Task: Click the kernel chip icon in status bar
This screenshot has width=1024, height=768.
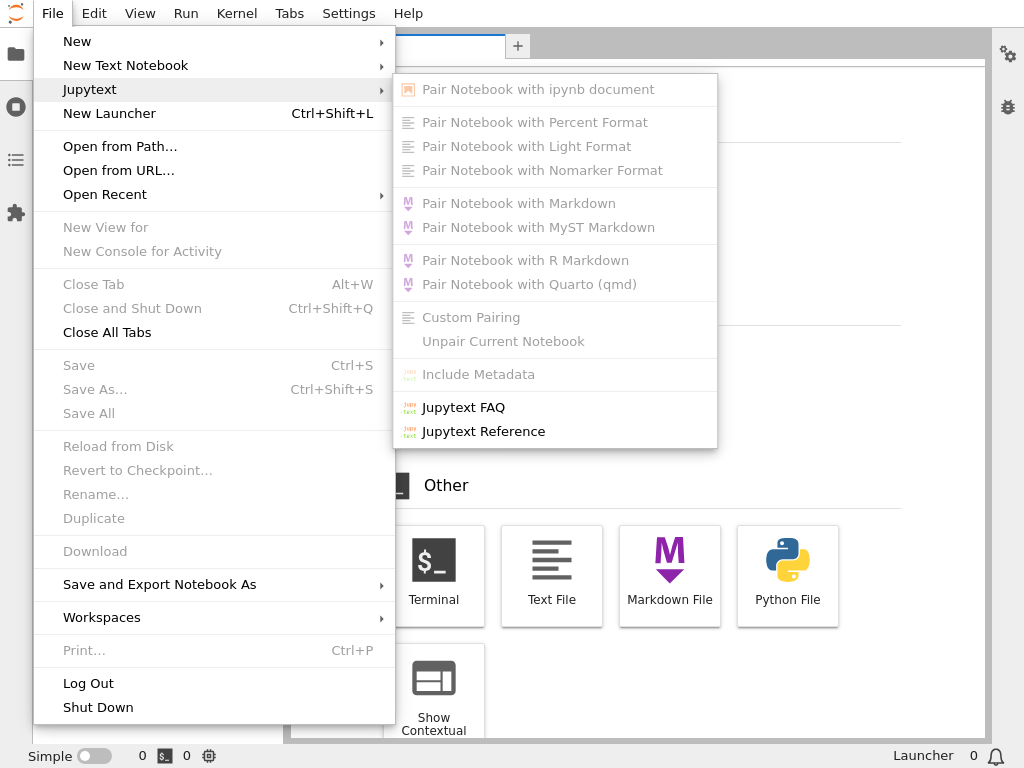Action: pos(209,756)
